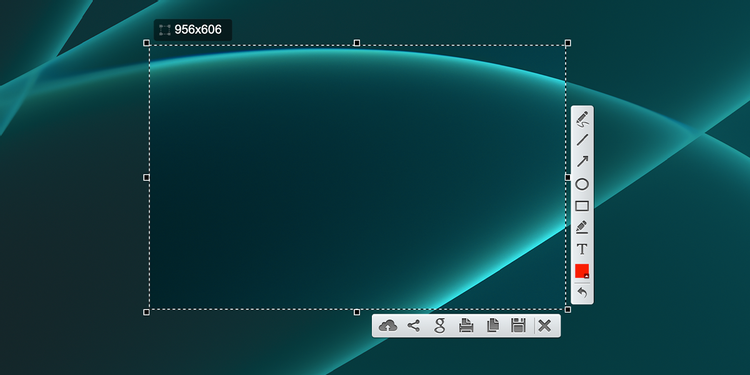
Task: Select the Ellipse shape tool
Action: click(x=582, y=184)
